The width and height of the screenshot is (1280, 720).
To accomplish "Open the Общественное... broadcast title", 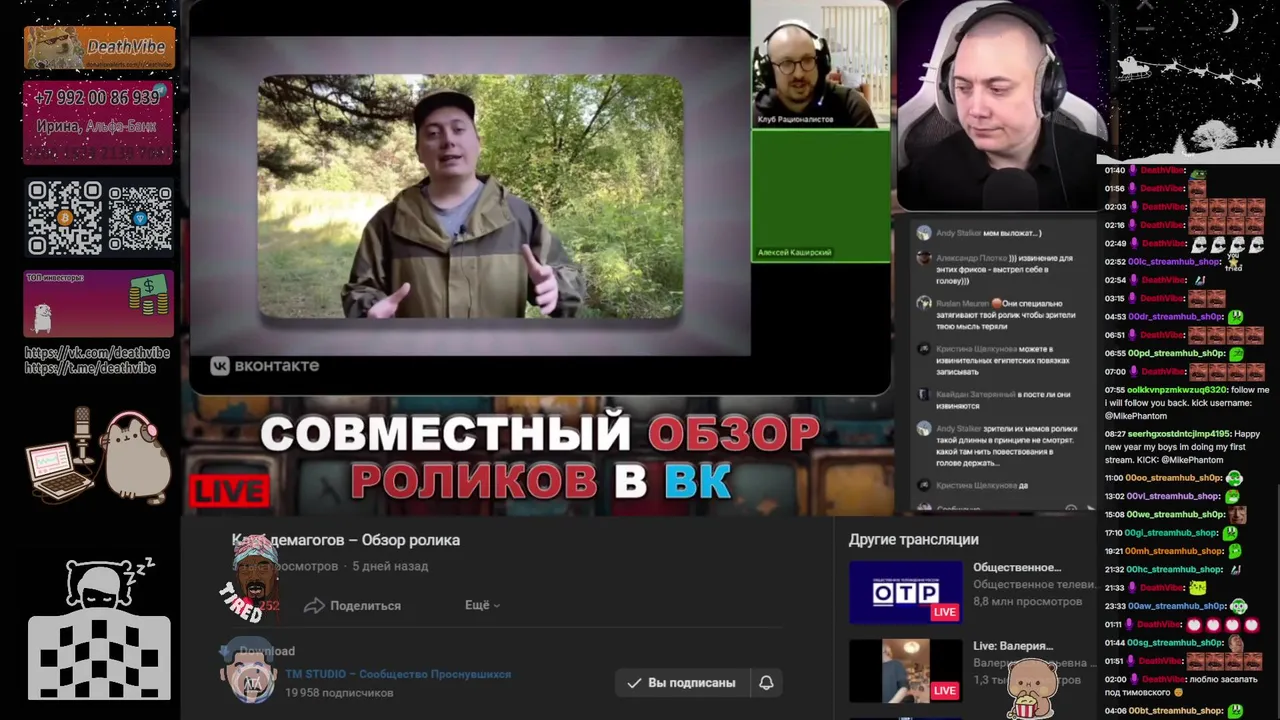I will click(x=1017, y=567).
